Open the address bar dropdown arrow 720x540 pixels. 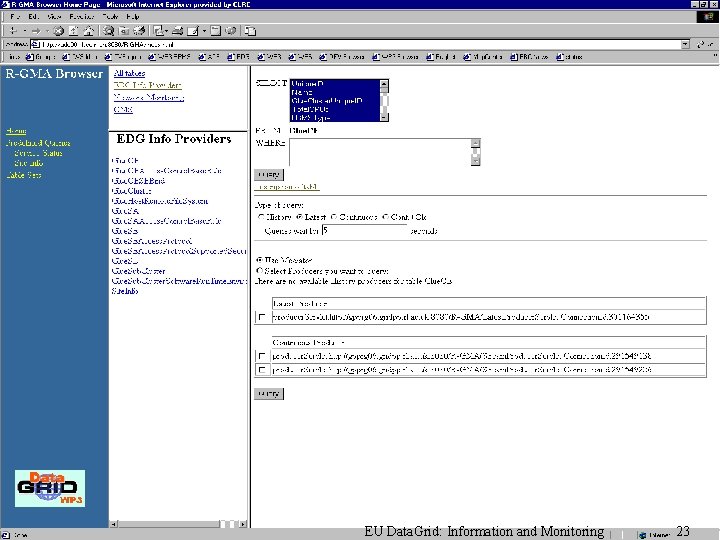coord(685,45)
